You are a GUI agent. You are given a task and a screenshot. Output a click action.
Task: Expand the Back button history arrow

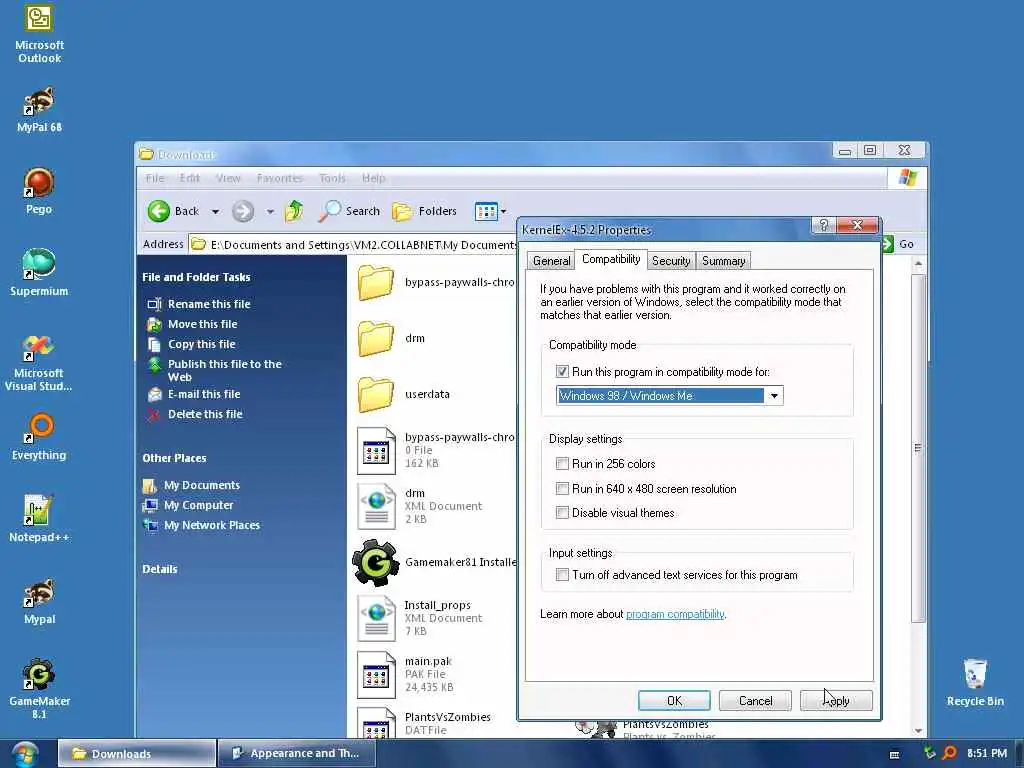click(x=216, y=212)
